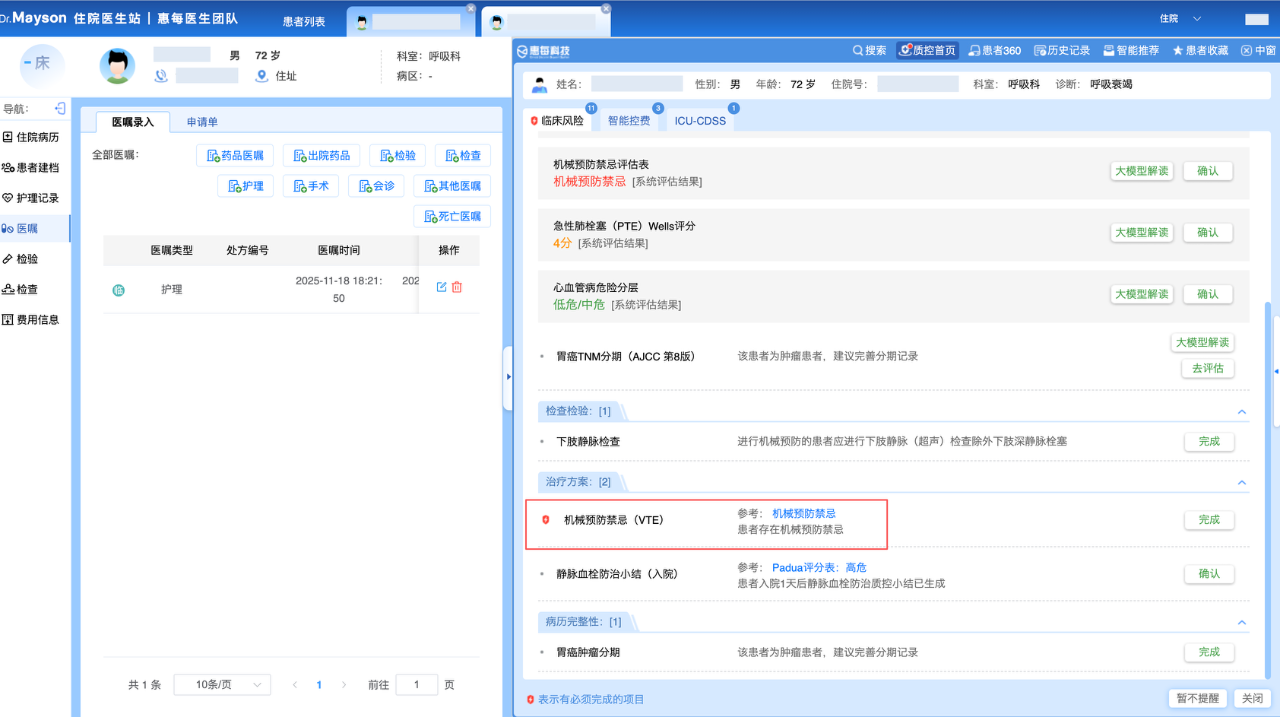
Task: Switch to the 检验 sidebar item
Action: (x=33, y=259)
